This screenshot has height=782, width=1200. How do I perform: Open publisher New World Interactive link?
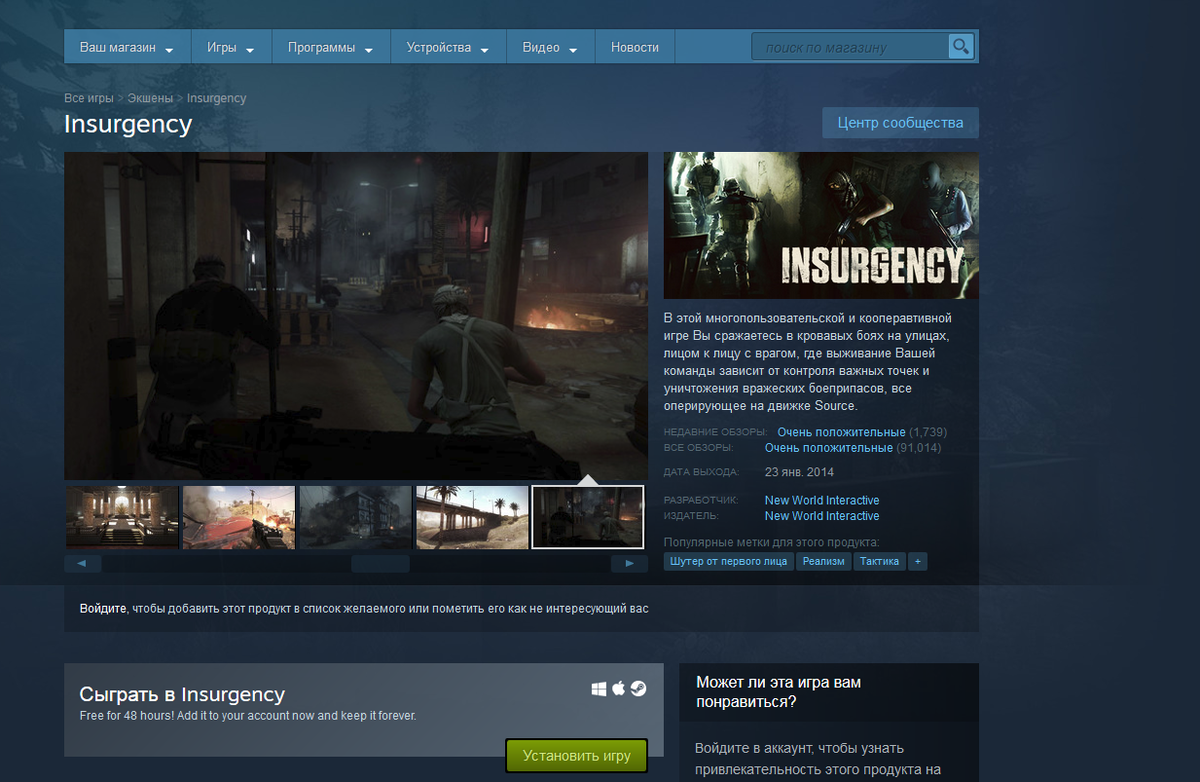822,516
